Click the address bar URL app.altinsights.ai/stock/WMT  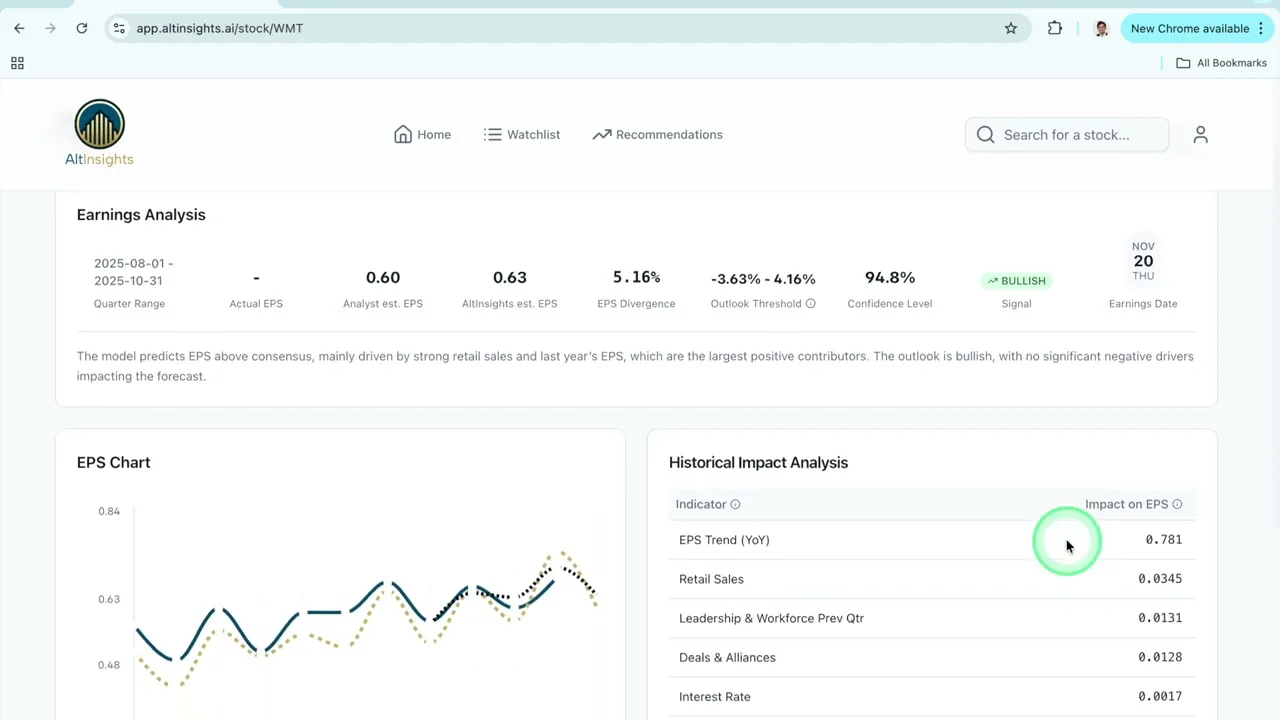tap(220, 28)
